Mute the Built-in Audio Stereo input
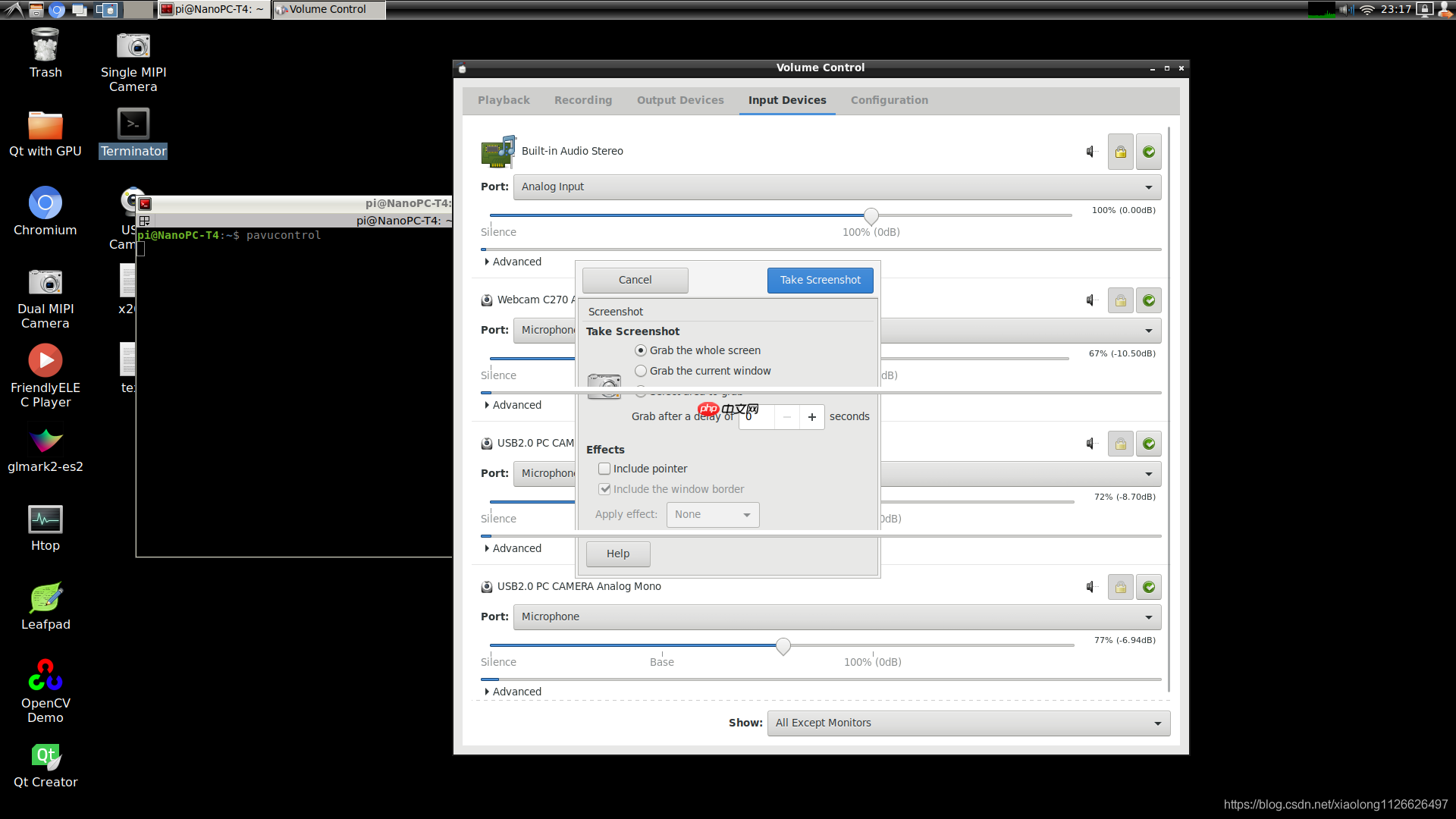 (1091, 152)
